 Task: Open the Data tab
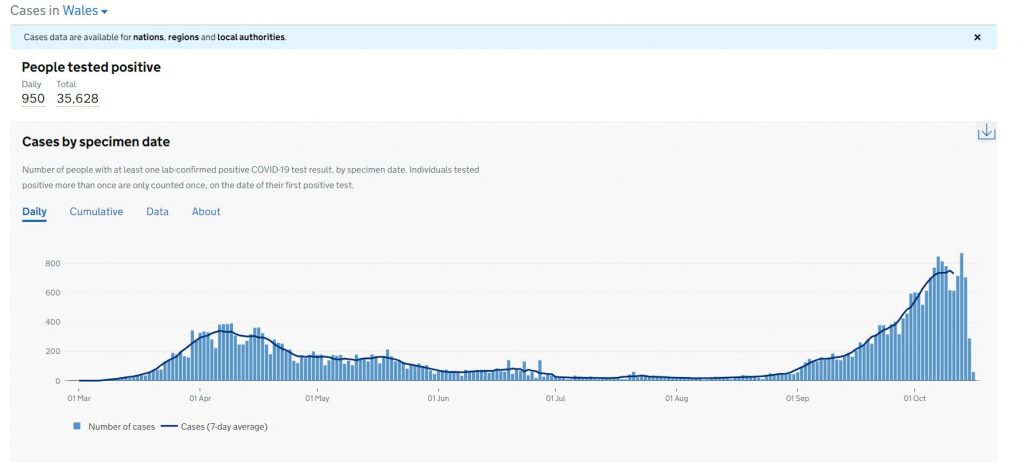157,212
